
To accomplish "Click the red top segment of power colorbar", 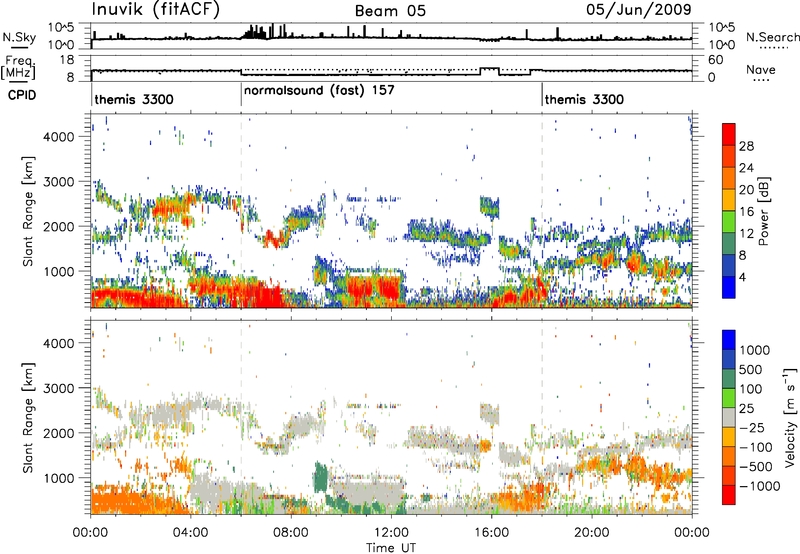I will (x=729, y=134).
